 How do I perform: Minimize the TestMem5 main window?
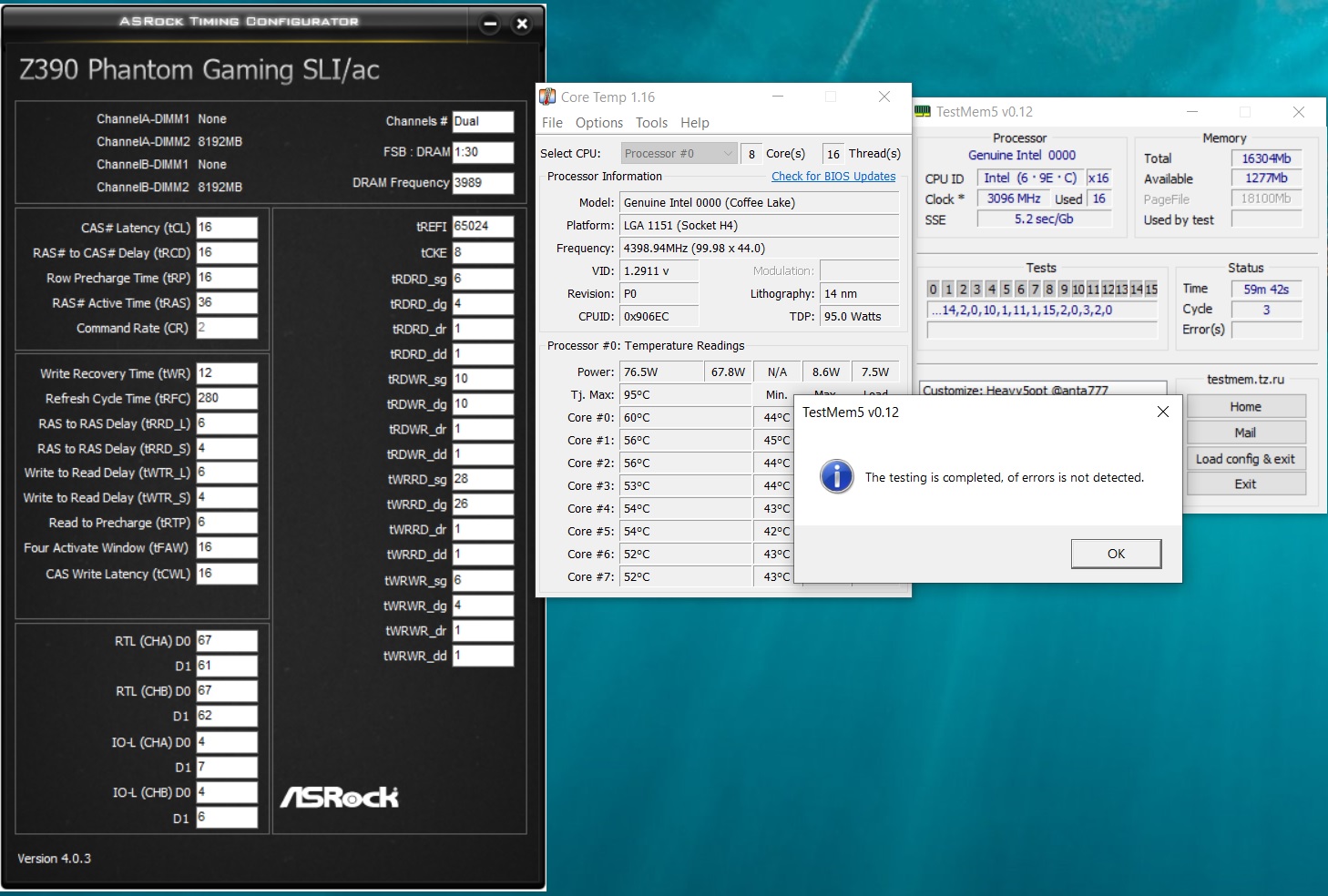click(x=1192, y=112)
